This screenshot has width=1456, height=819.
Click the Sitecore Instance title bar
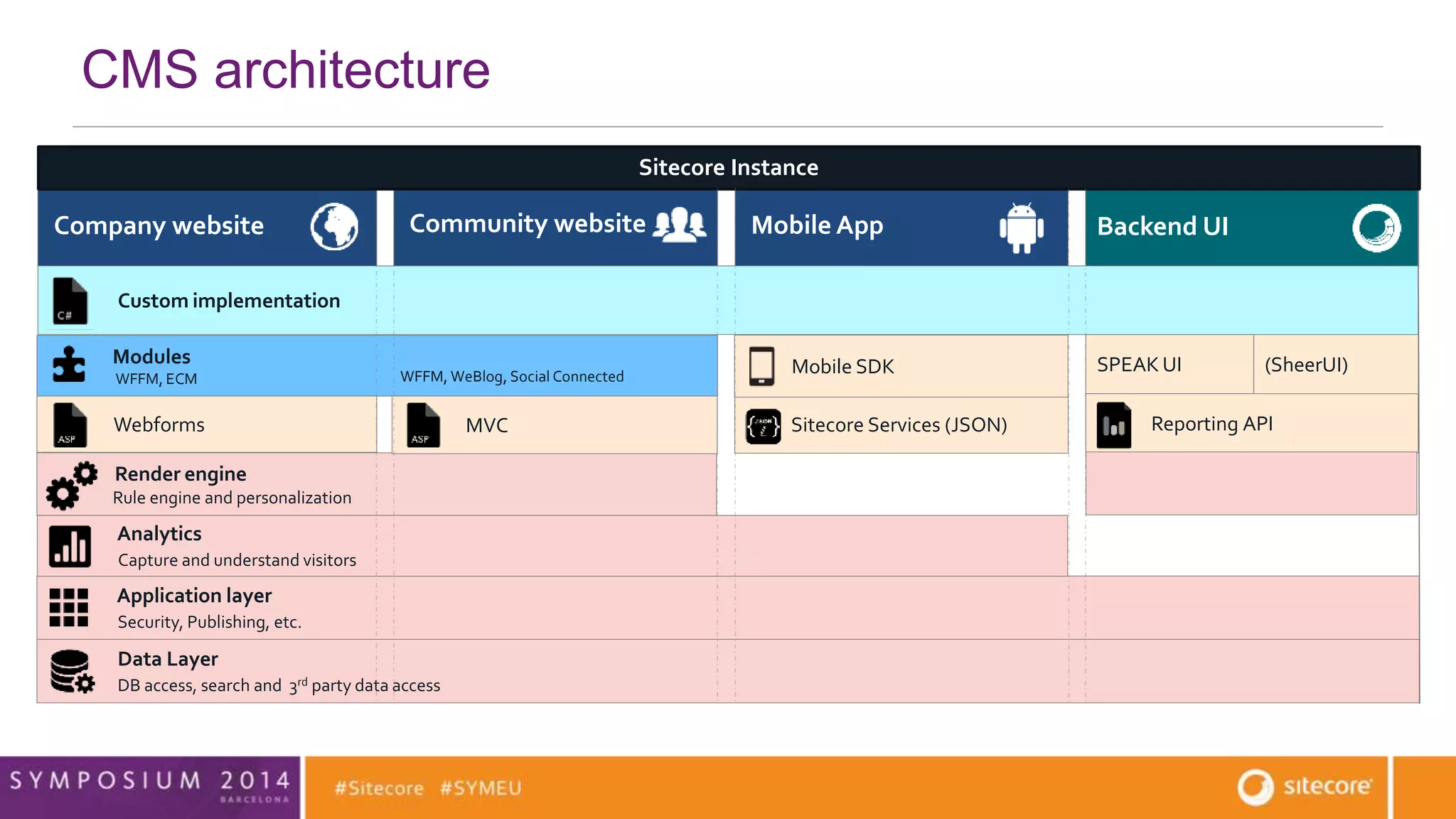[729, 168]
